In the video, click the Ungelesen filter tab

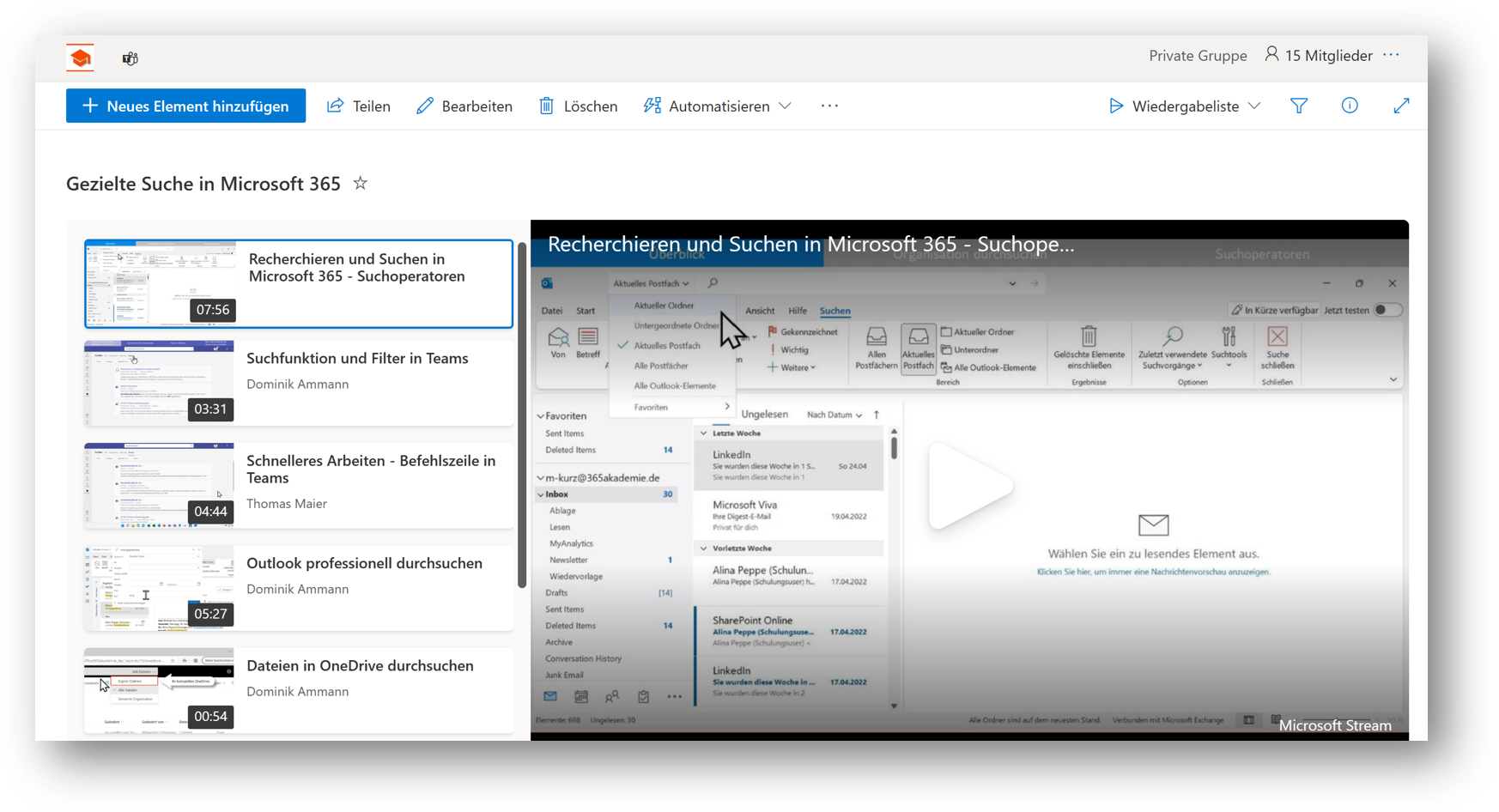click(x=764, y=415)
